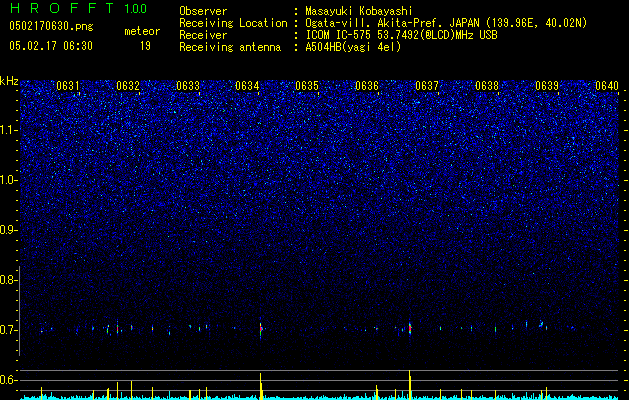This screenshot has width=629, height=400.
Task: Select the Ogata-vill. Akita-Pref. JAPAN location text
Action: coord(446,23)
